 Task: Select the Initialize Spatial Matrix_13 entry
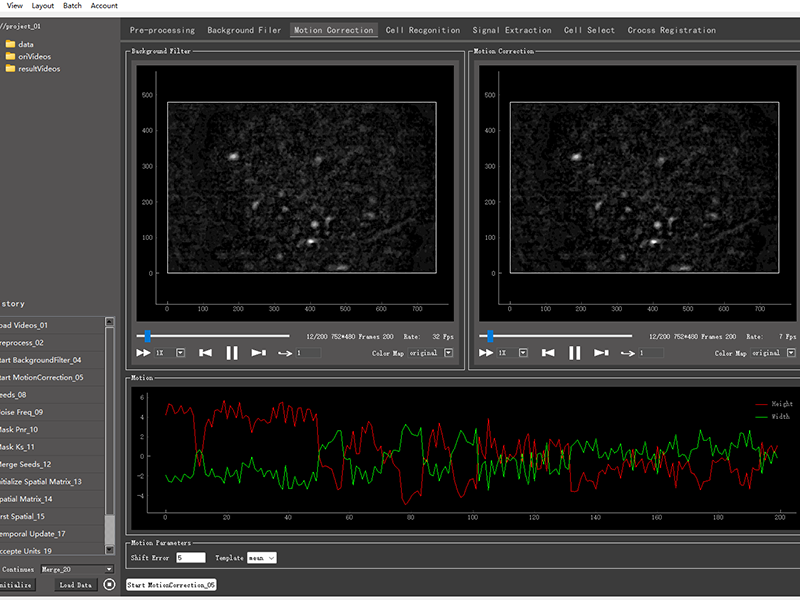point(51,481)
